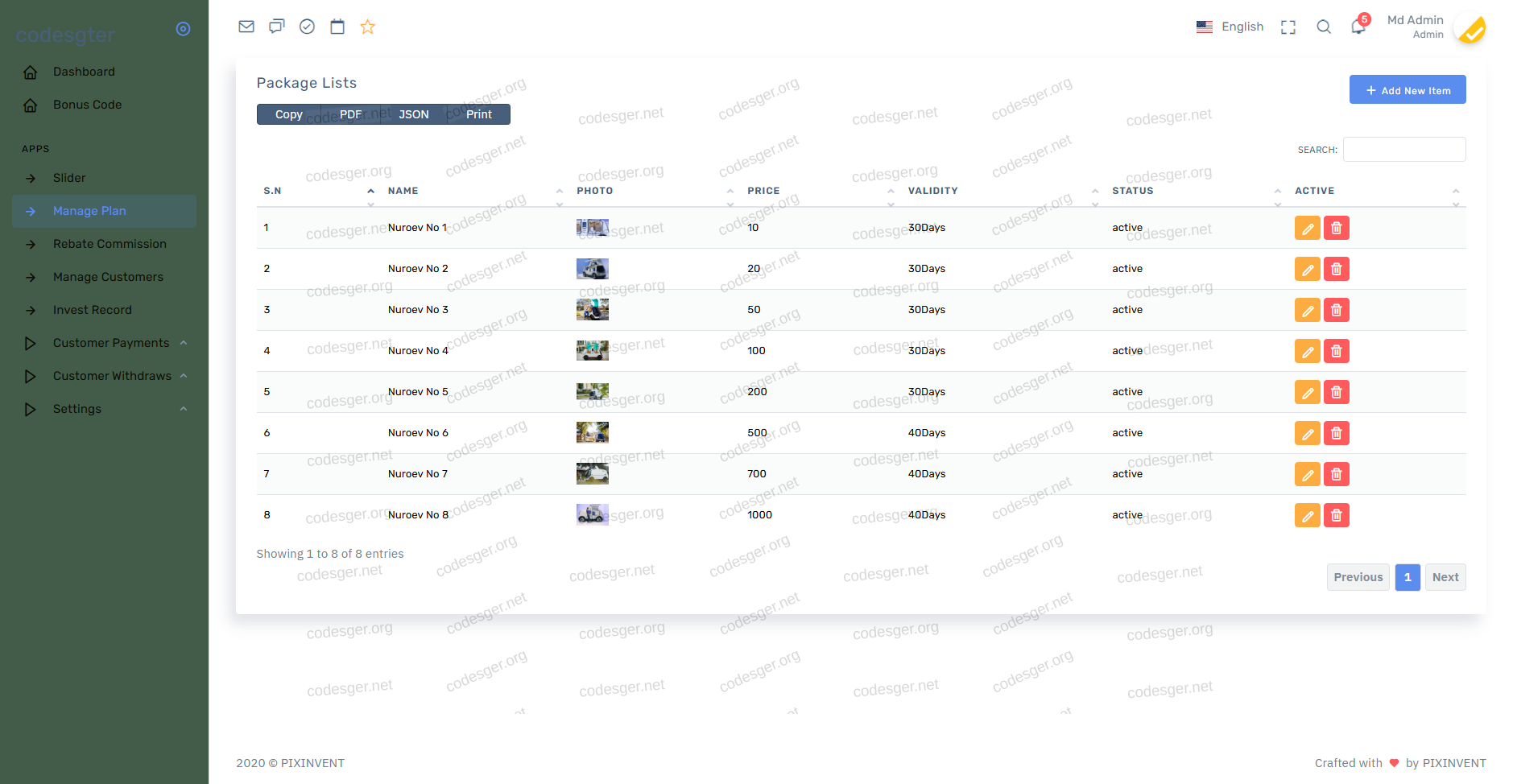The image size is (1513, 784).
Task: Export table with PDF button
Action: [x=350, y=114]
